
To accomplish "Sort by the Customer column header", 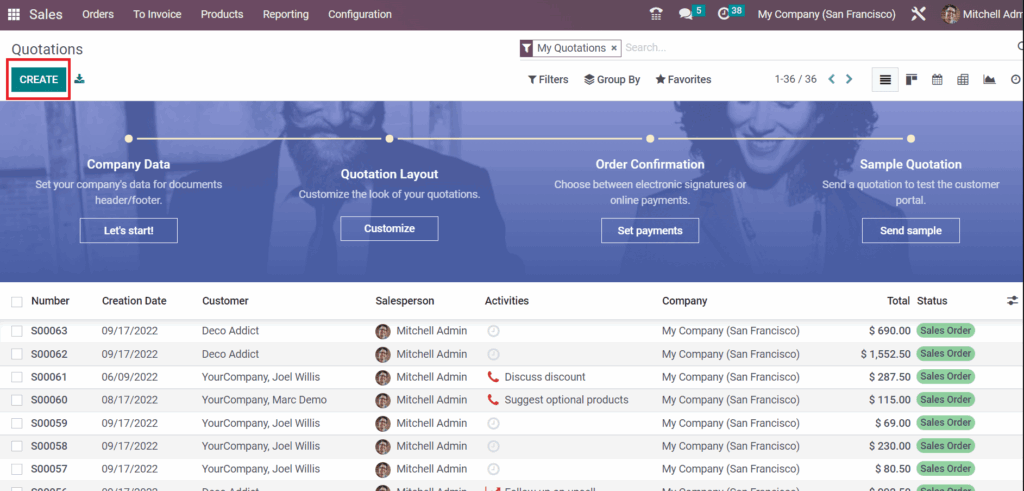I will point(225,301).
